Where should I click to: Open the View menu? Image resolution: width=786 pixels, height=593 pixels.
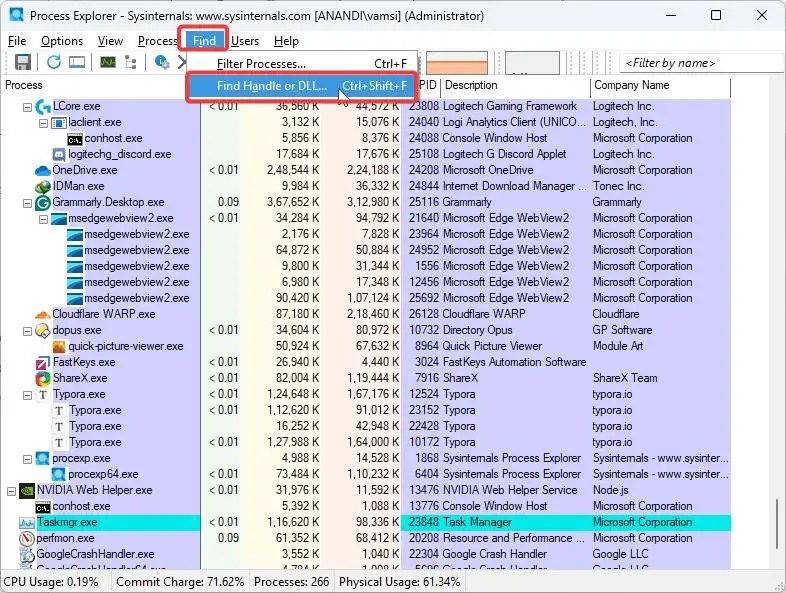110,41
